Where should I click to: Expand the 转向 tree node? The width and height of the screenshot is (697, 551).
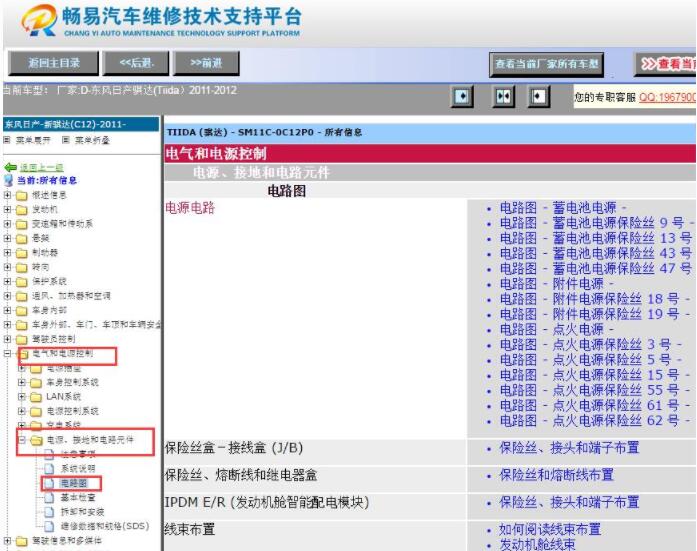point(7,267)
